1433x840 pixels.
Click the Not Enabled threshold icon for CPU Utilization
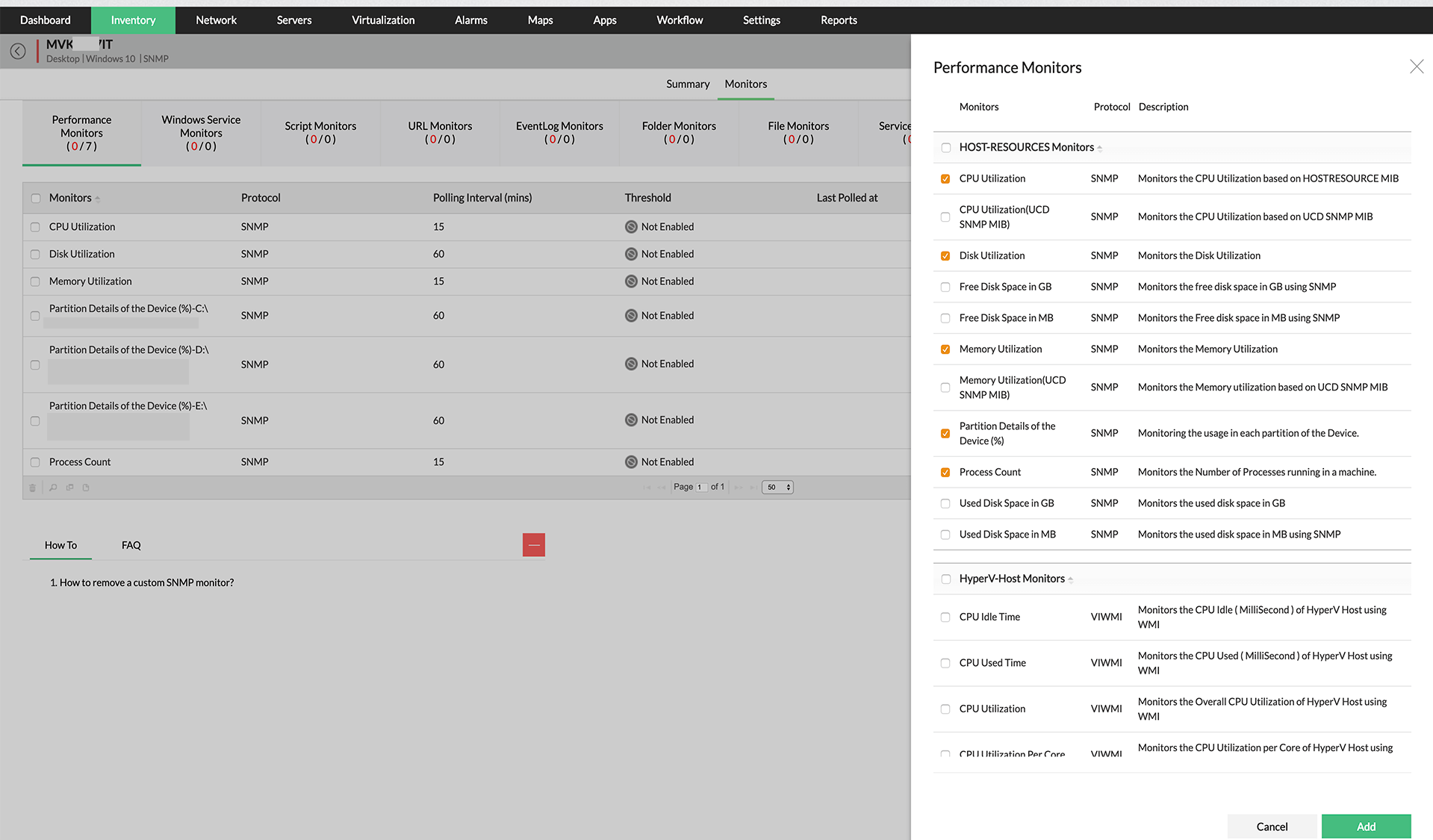click(x=631, y=227)
